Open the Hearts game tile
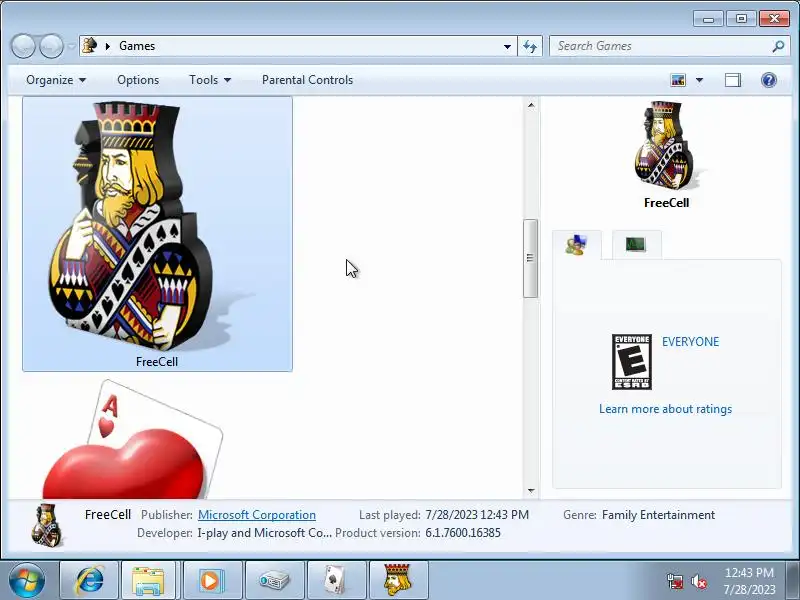 [x=133, y=439]
